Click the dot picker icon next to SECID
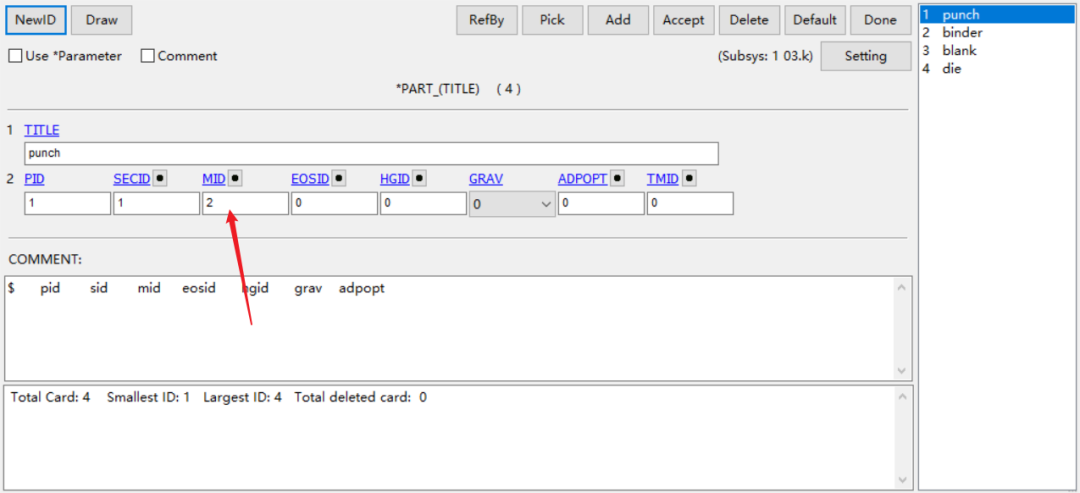 point(160,178)
